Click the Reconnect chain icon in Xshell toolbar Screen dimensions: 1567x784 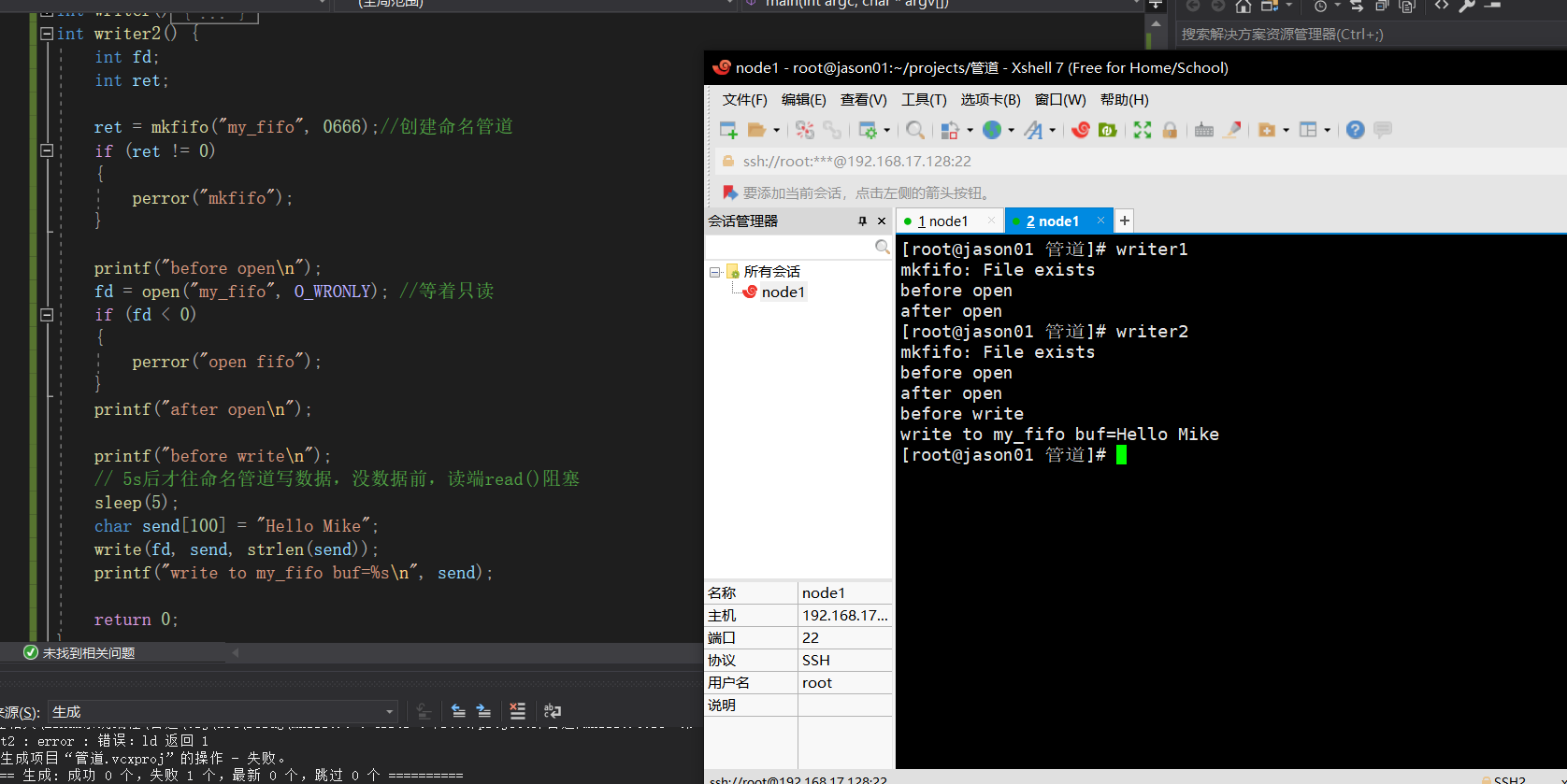pyautogui.click(x=832, y=130)
